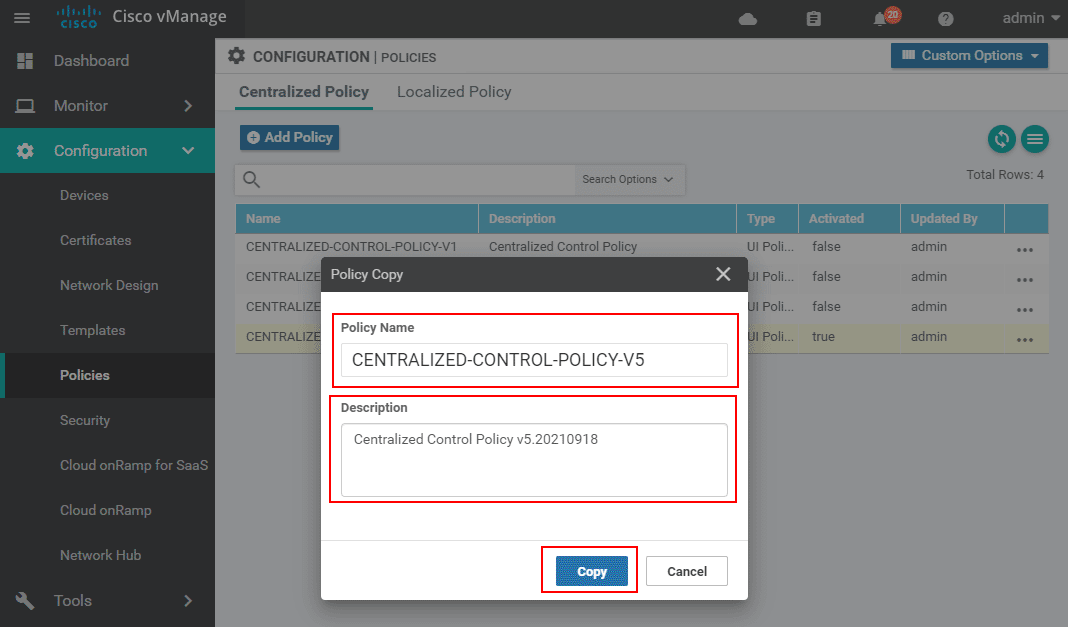This screenshot has height=627, width=1068.
Task: Click the Policy Name input field
Action: [534, 360]
